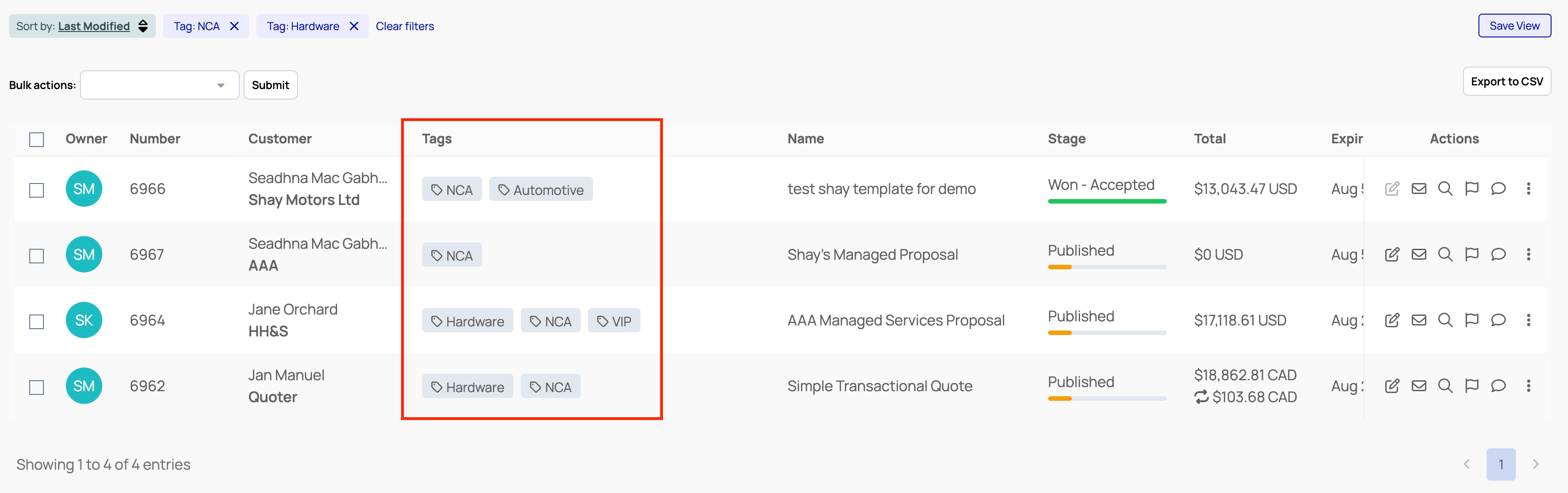Open more options for quote 6966
This screenshot has width=1568, height=493.
pyautogui.click(x=1528, y=189)
